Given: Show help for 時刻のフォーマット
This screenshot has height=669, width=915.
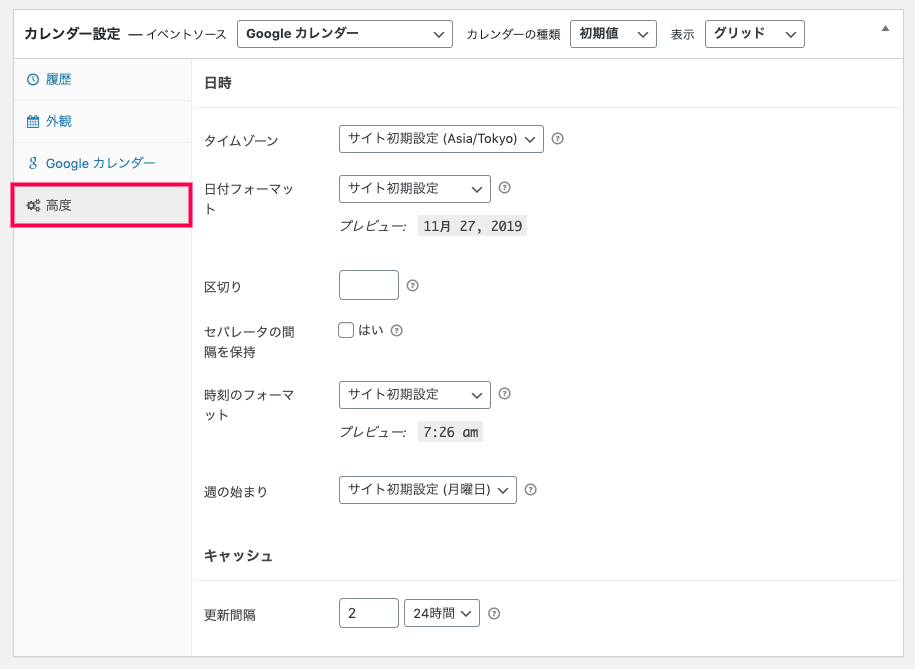Looking at the screenshot, I should (505, 394).
